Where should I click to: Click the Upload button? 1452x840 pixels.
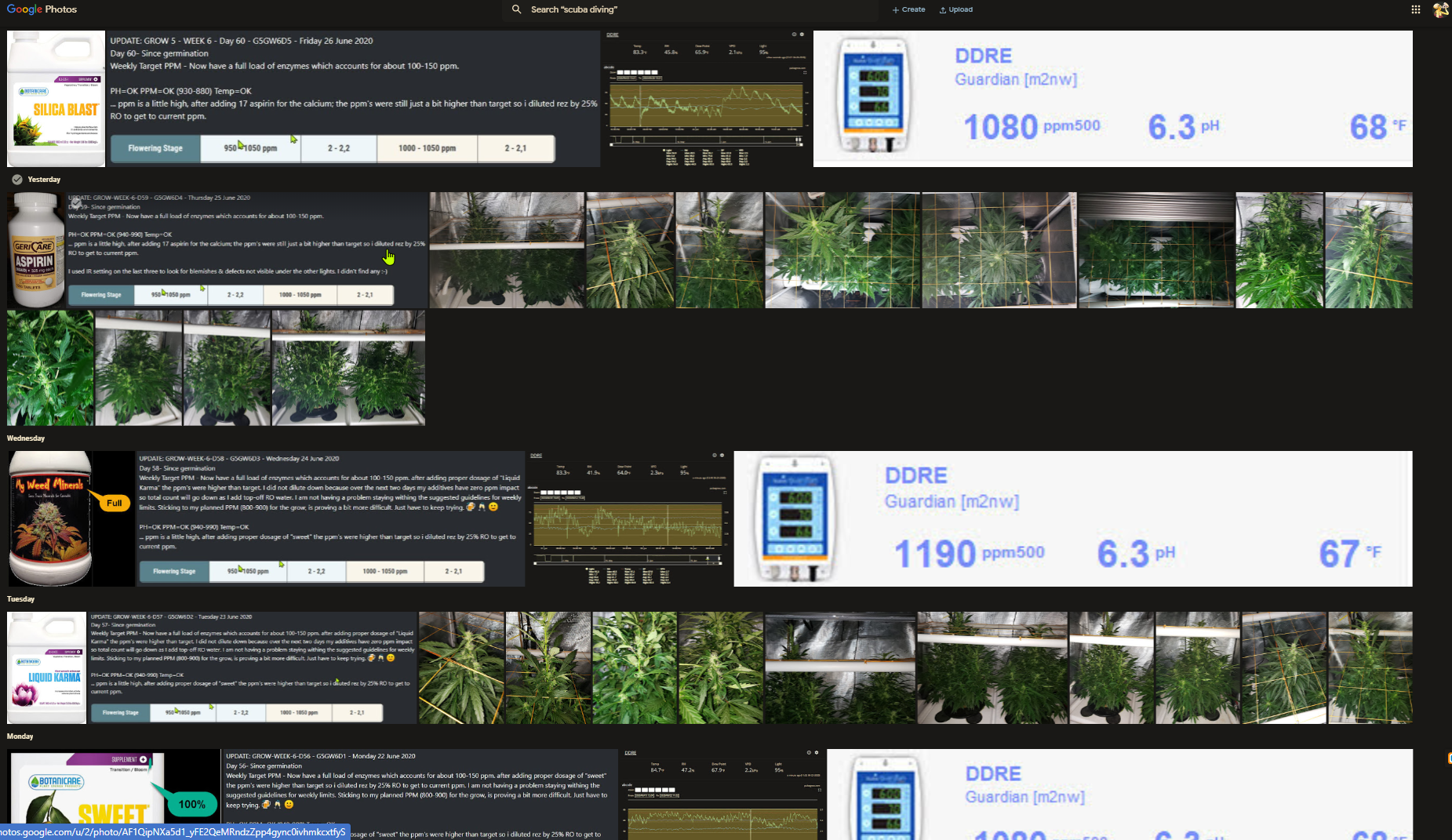coord(956,9)
